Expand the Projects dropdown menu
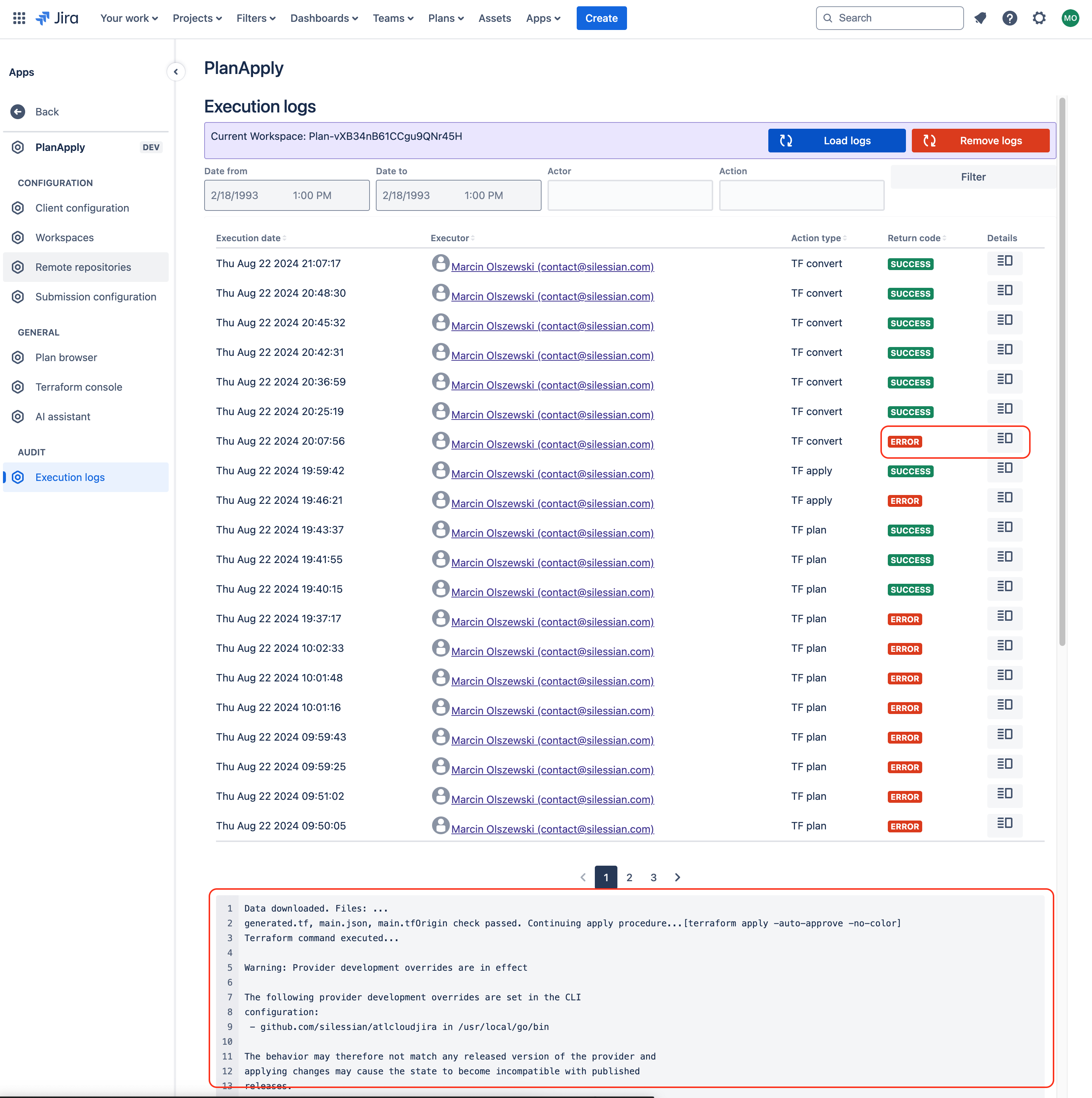The height and width of the screenshot is (1098, 1092). (x=197, y=18)
